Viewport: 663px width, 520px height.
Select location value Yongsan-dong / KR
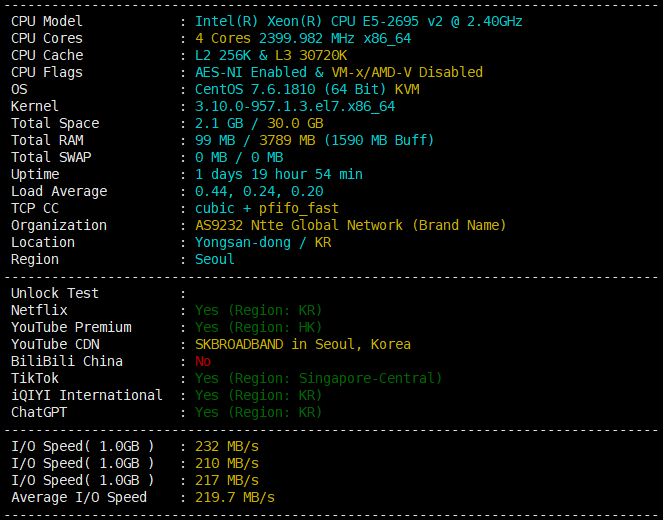click(263, 242)
